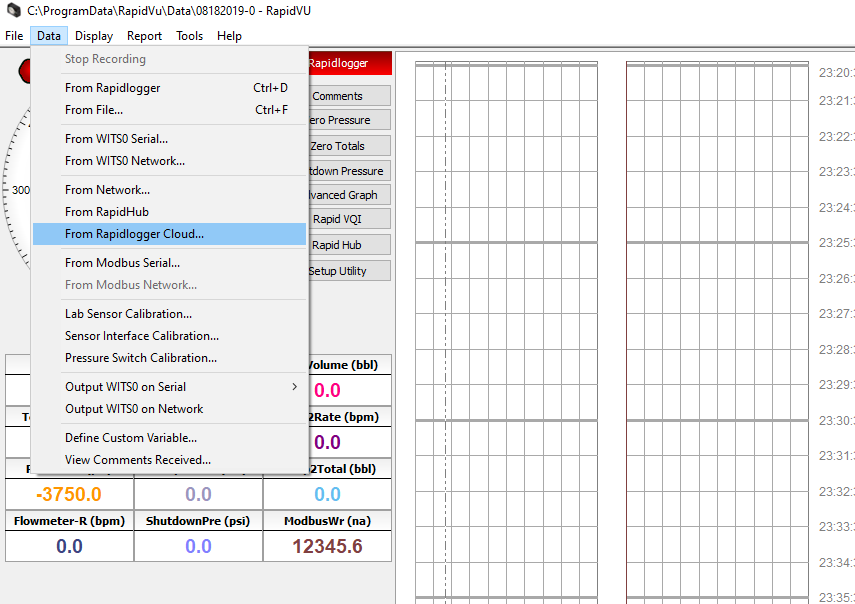Open the Display menu
Screen dimensions: 855x604
tap(94, 36)
